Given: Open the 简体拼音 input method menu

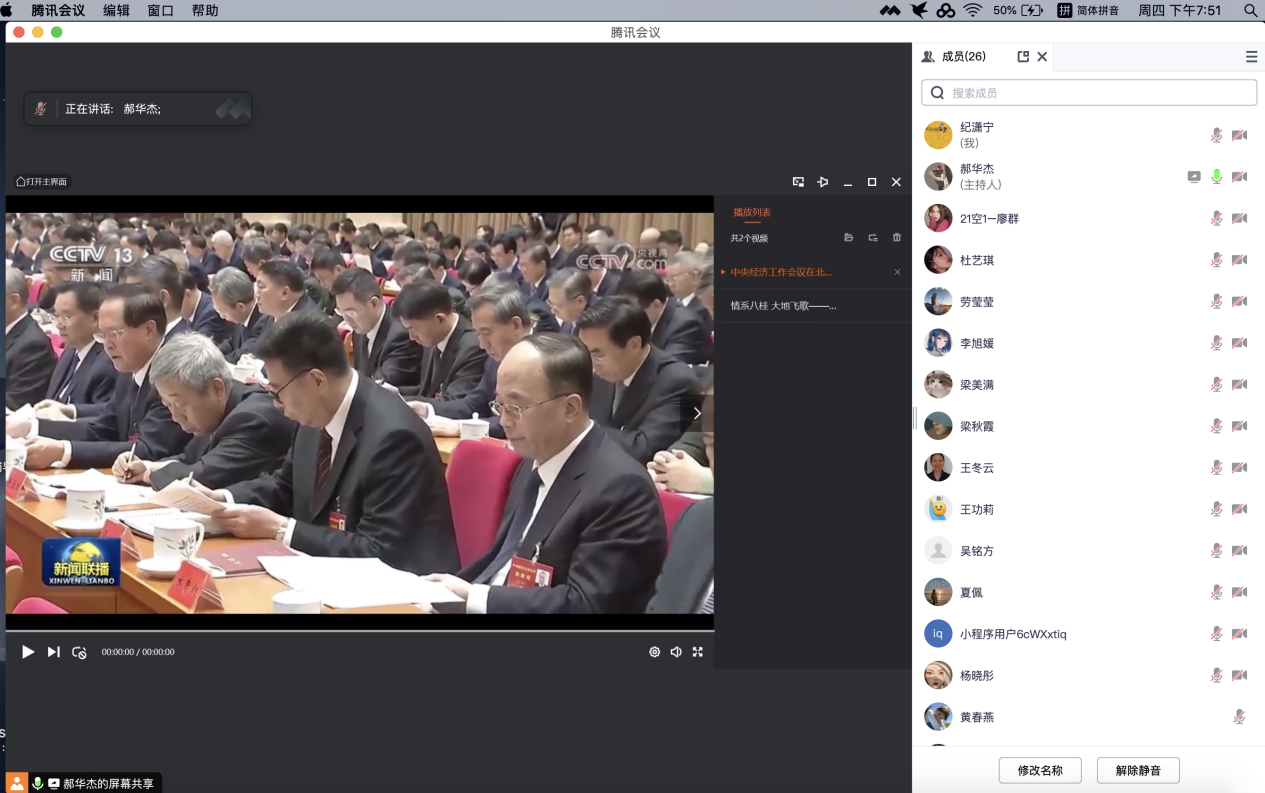Looking at the screenshot, I should [1090, 10].
